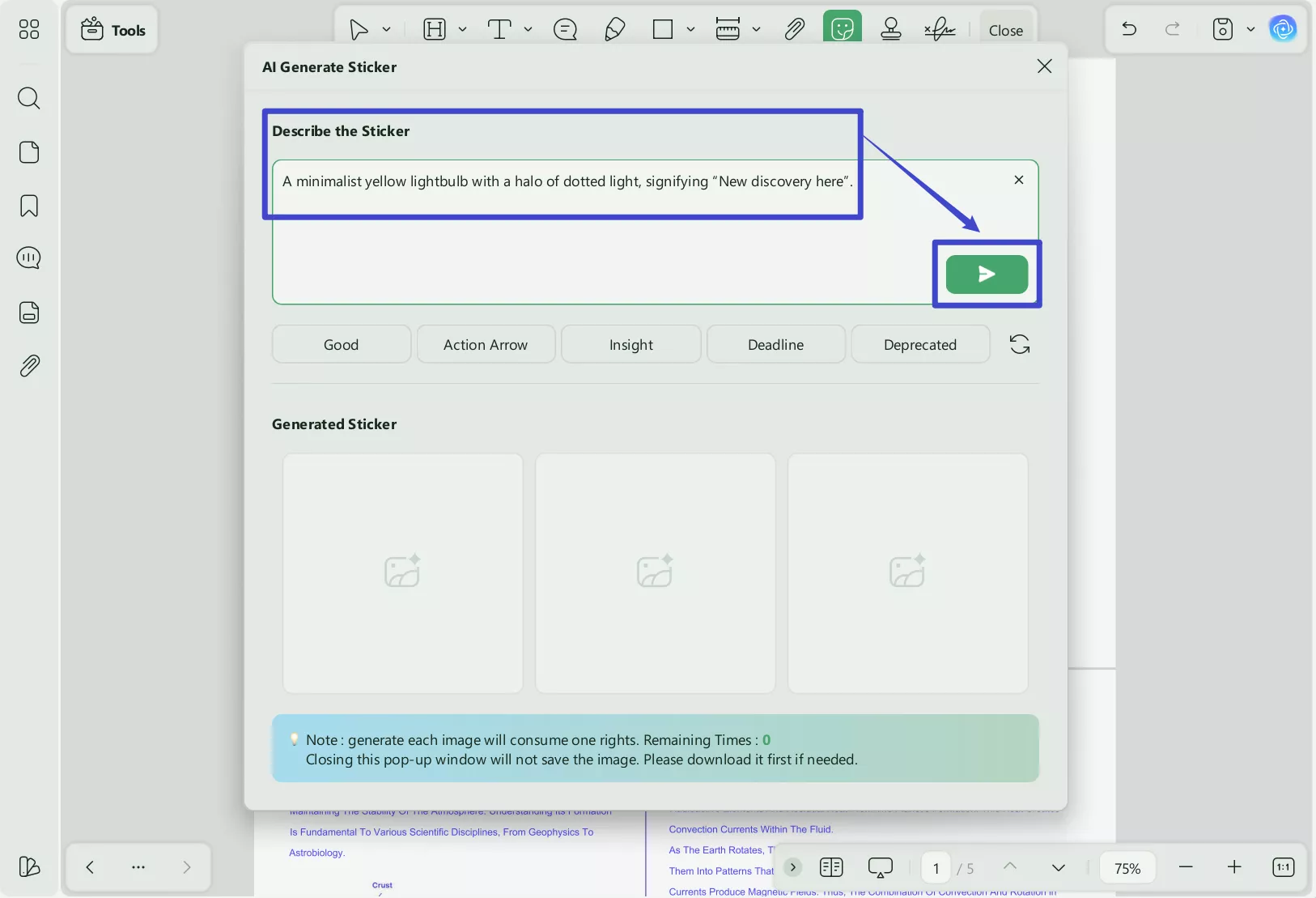This screenshot has width=1316, height=898.
Task: Undo the last action
Action: pos(1129,30)
